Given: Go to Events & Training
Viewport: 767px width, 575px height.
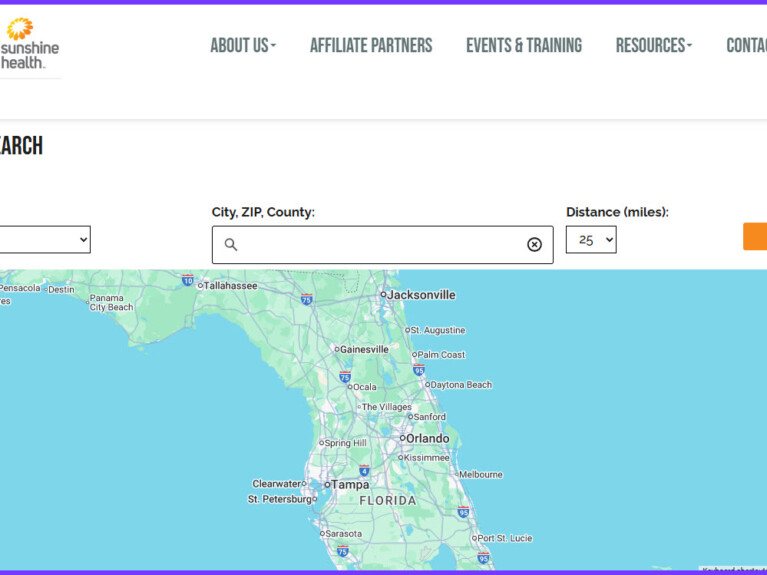Looking at the screenshot, I should 524,45.
